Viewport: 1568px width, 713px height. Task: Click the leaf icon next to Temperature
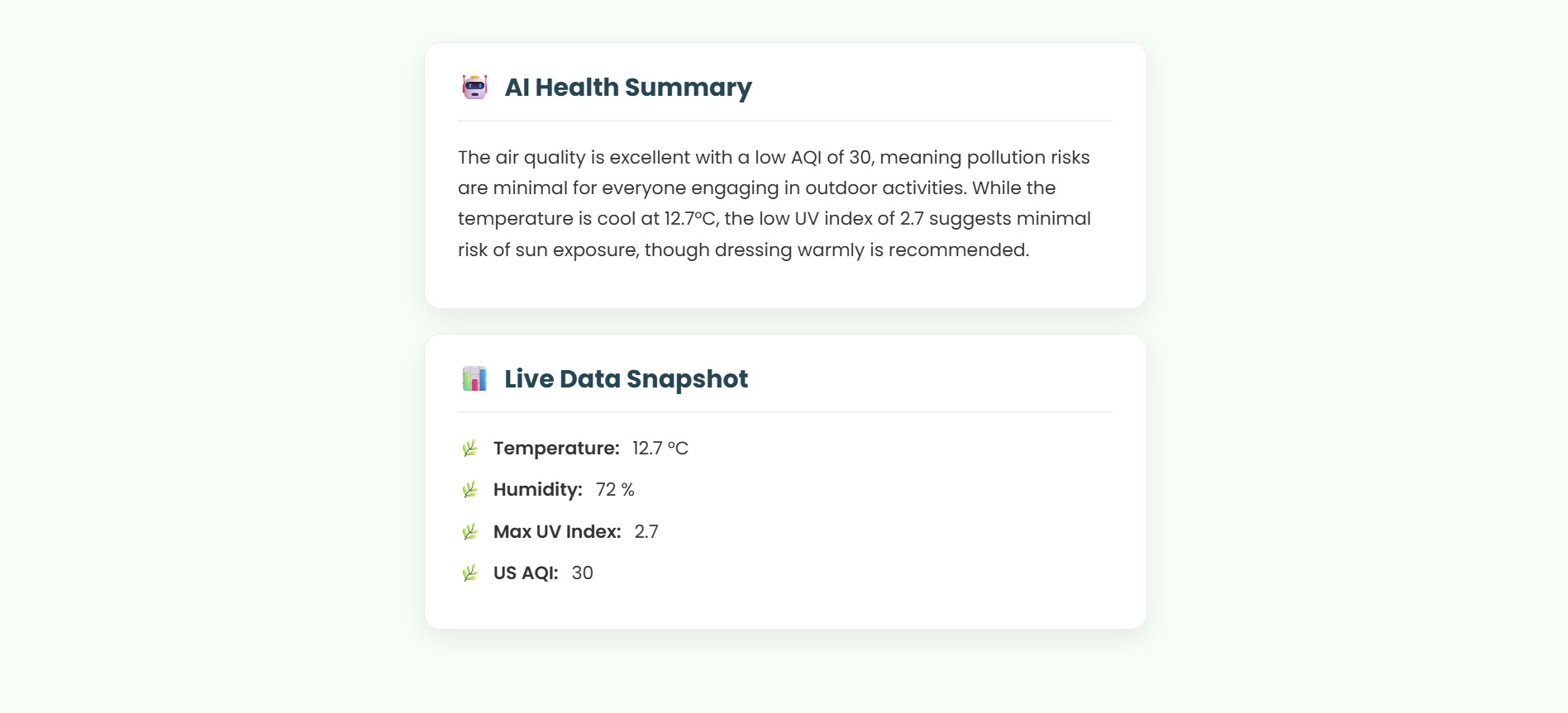(x=469, y=449)
